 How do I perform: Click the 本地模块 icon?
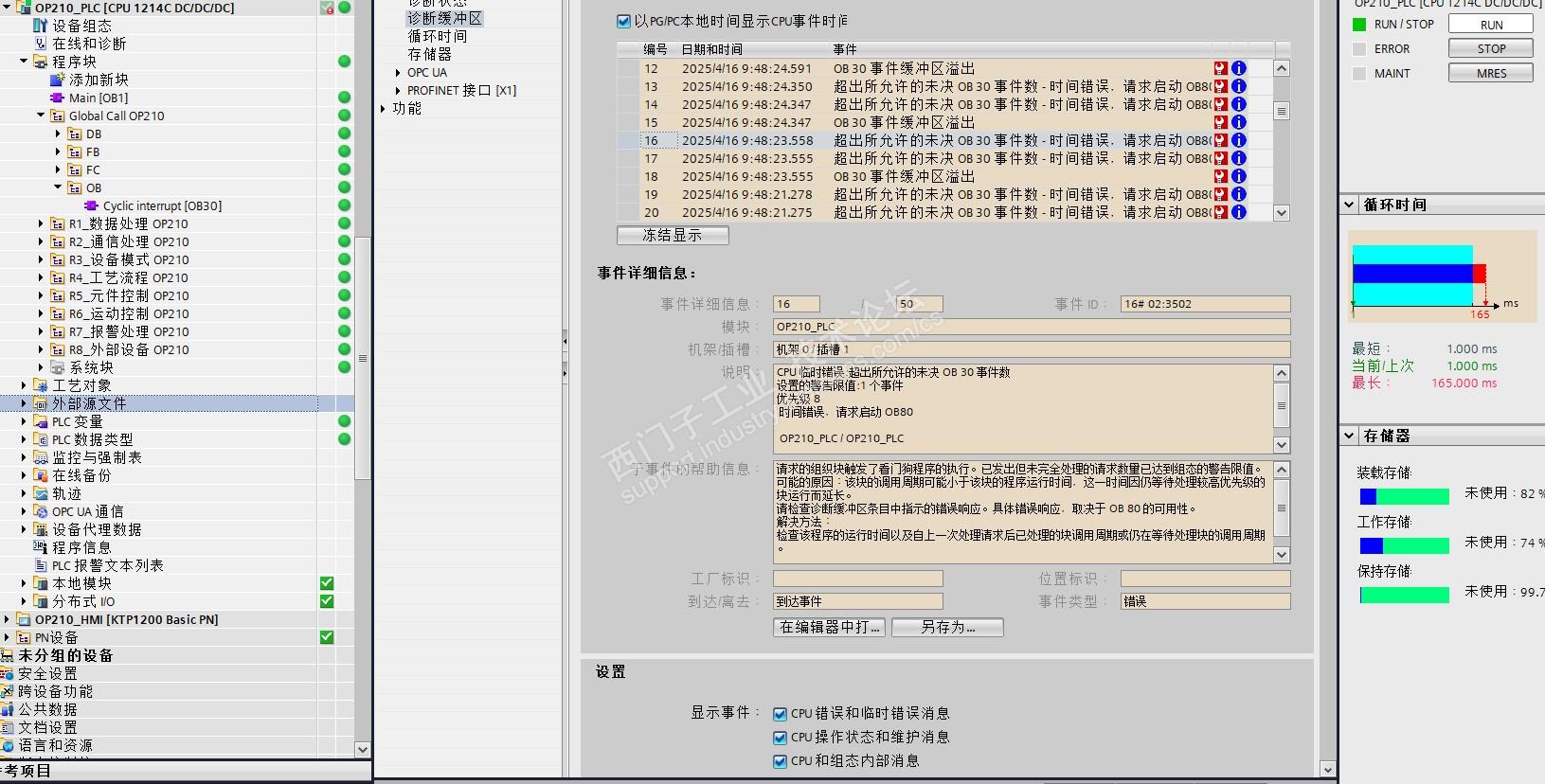(41, 583)
